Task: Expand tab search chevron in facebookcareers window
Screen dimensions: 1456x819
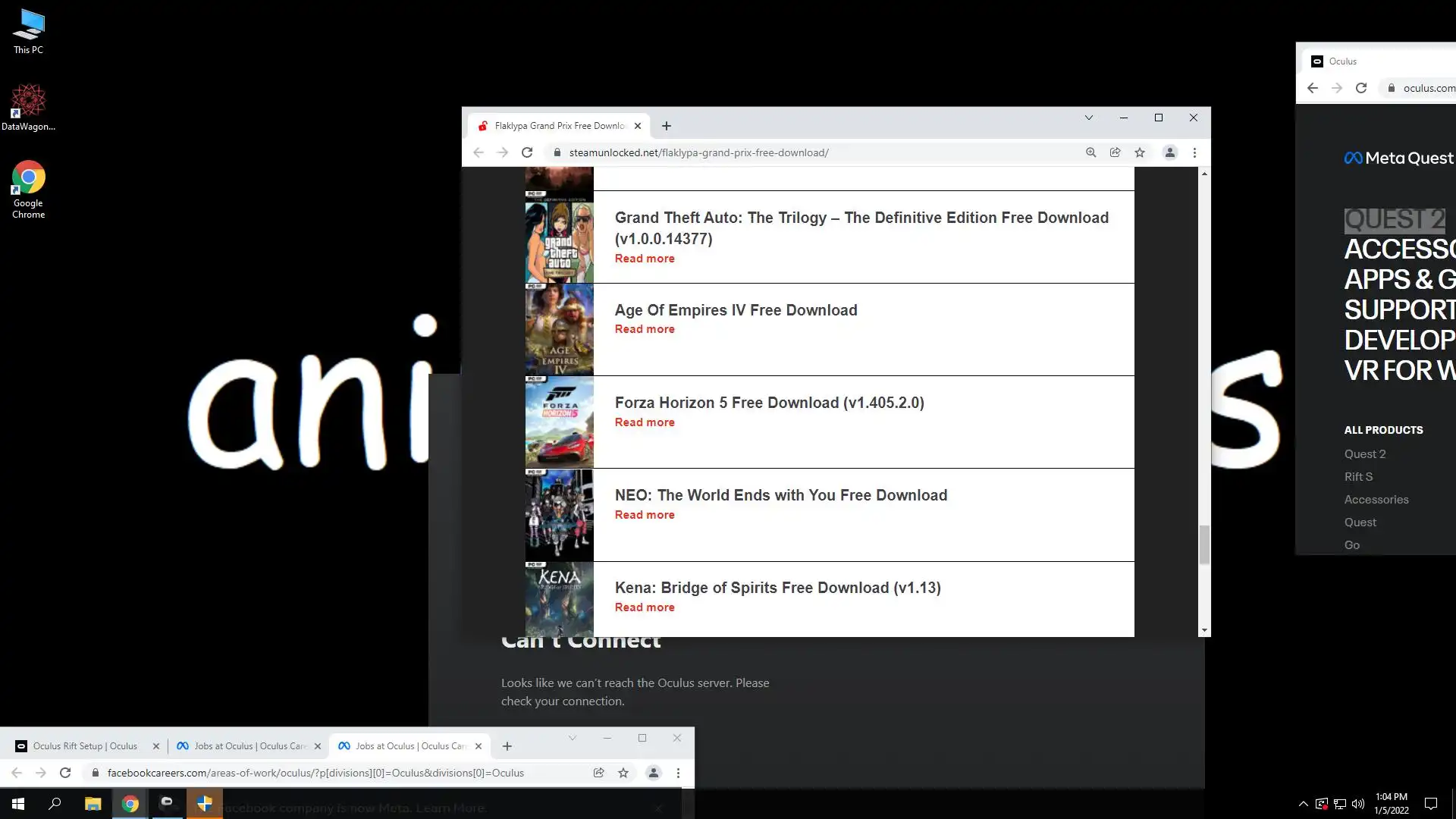Action: click(573, 738)
